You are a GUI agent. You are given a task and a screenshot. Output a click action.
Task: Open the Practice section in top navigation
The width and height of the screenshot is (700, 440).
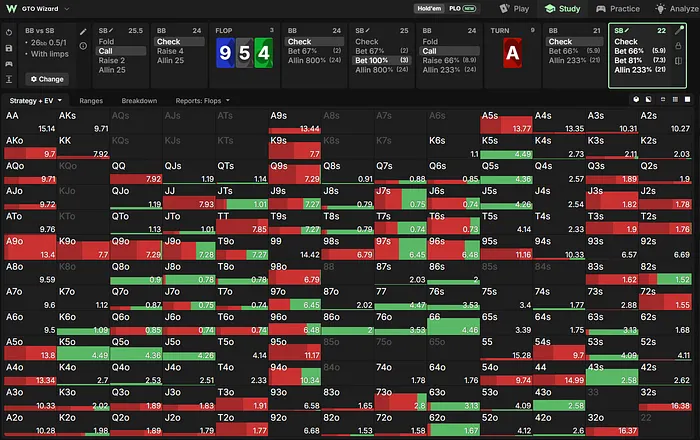click(x=618, y=8)
